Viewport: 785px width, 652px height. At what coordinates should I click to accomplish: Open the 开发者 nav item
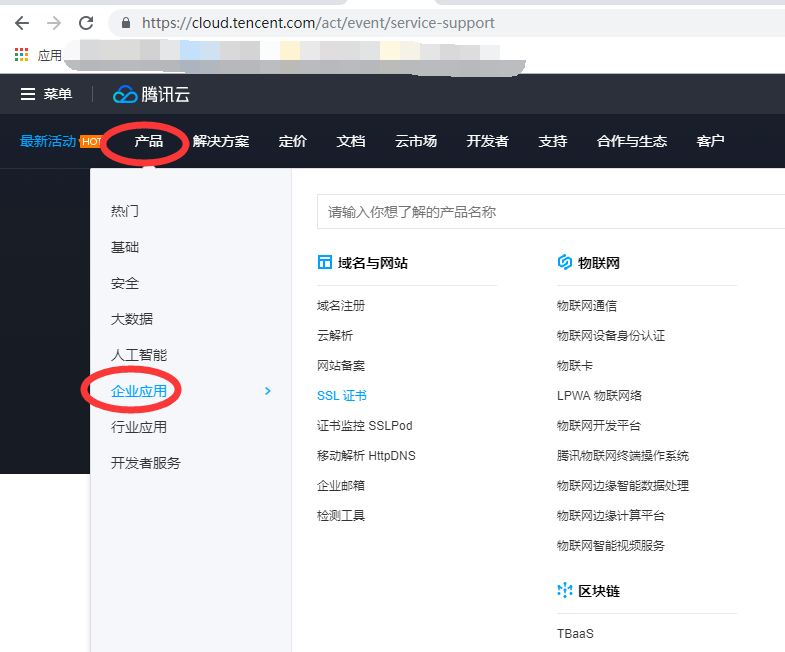[487, 142]
